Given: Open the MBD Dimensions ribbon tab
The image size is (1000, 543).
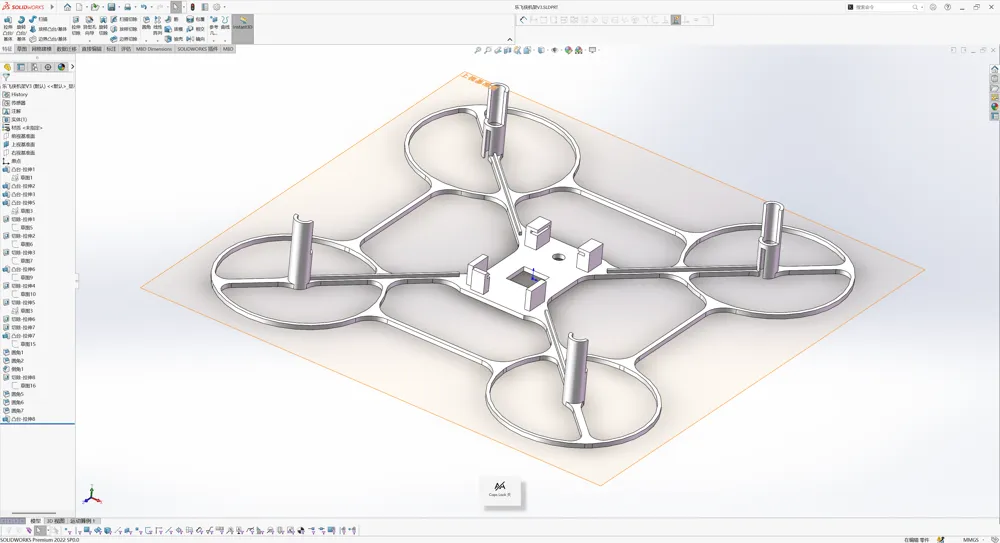Looking at the screenshot, I should point(154,48).
